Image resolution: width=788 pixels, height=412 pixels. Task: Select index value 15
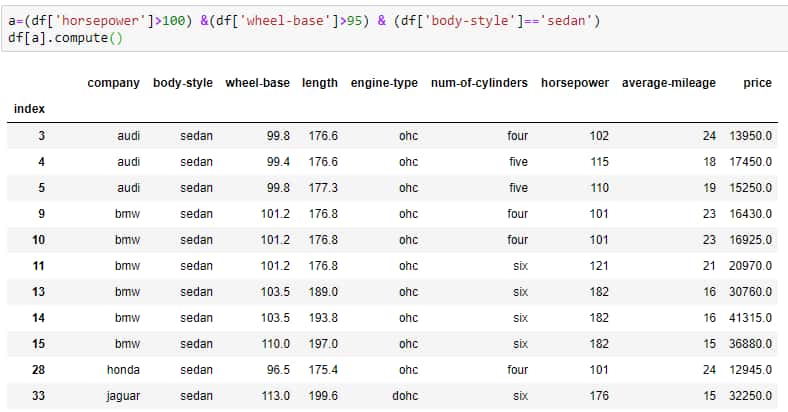point(39,344)
